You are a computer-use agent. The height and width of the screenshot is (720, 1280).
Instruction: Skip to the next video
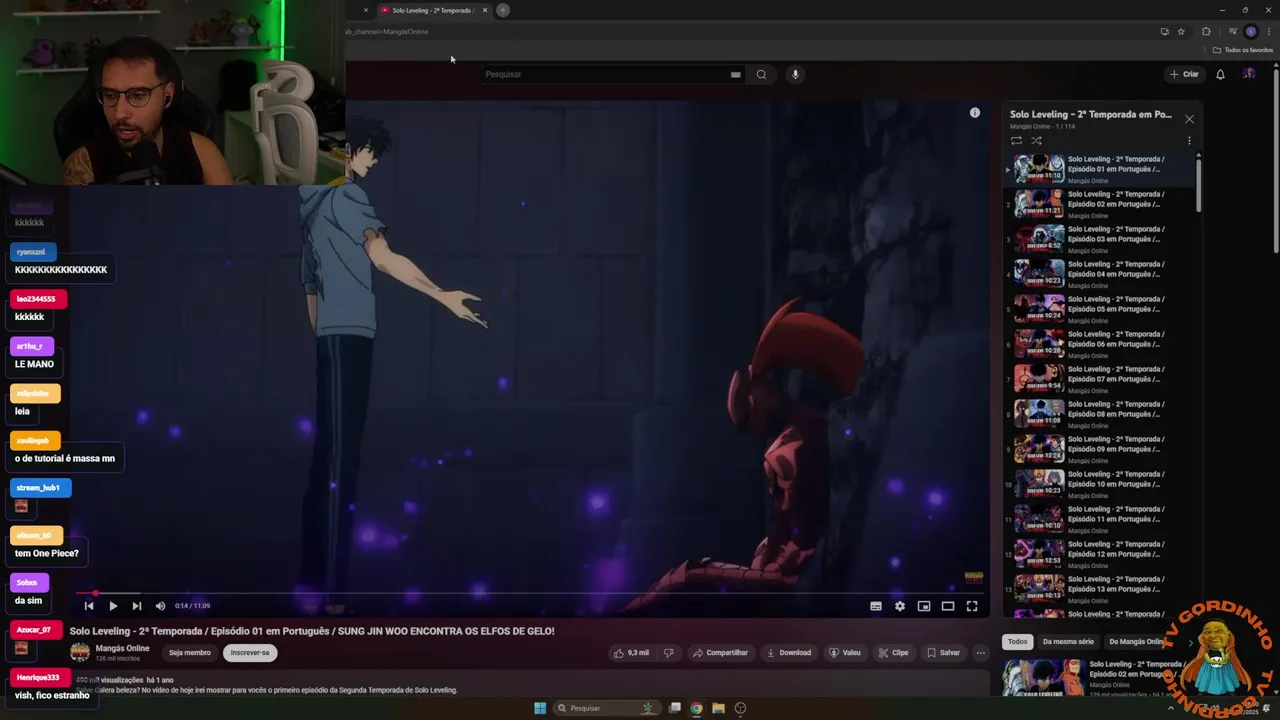(x=137, y=606)
